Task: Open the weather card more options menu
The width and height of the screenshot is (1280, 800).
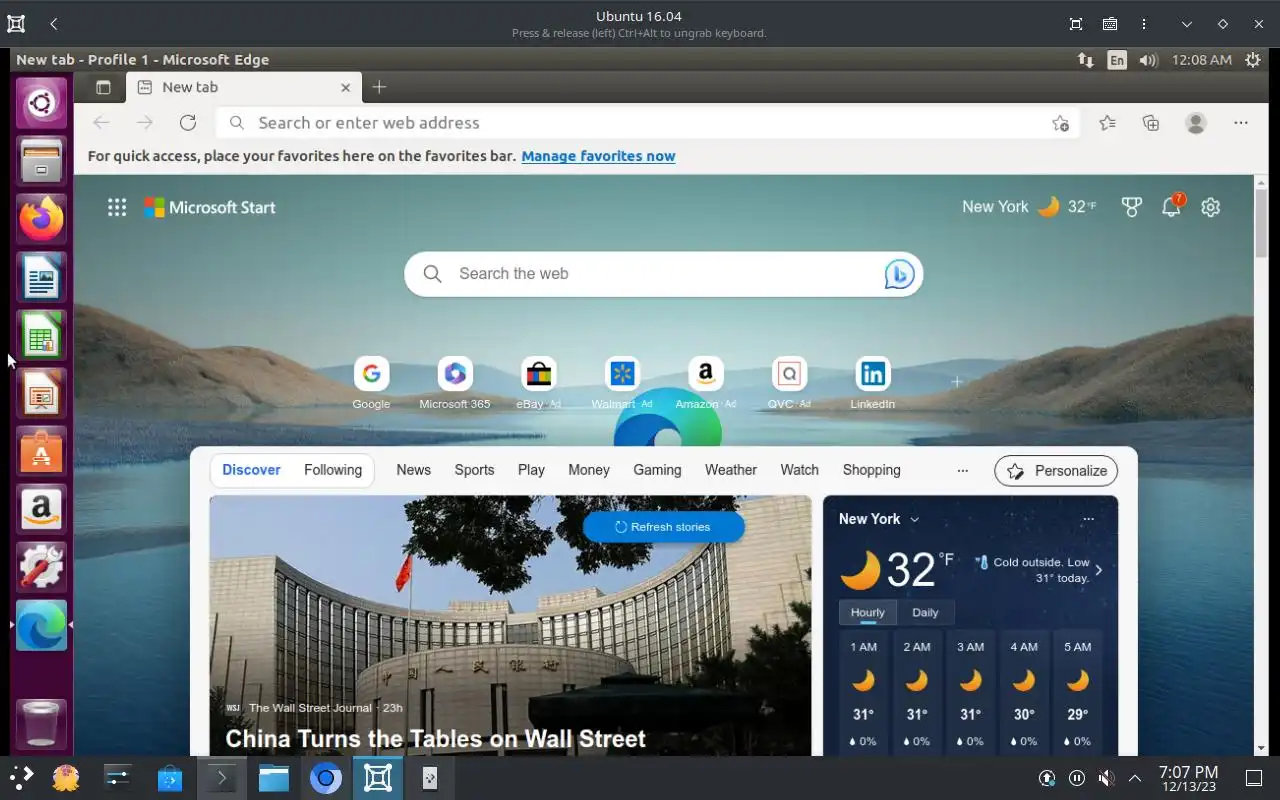Action: [x=1088, y=519]
